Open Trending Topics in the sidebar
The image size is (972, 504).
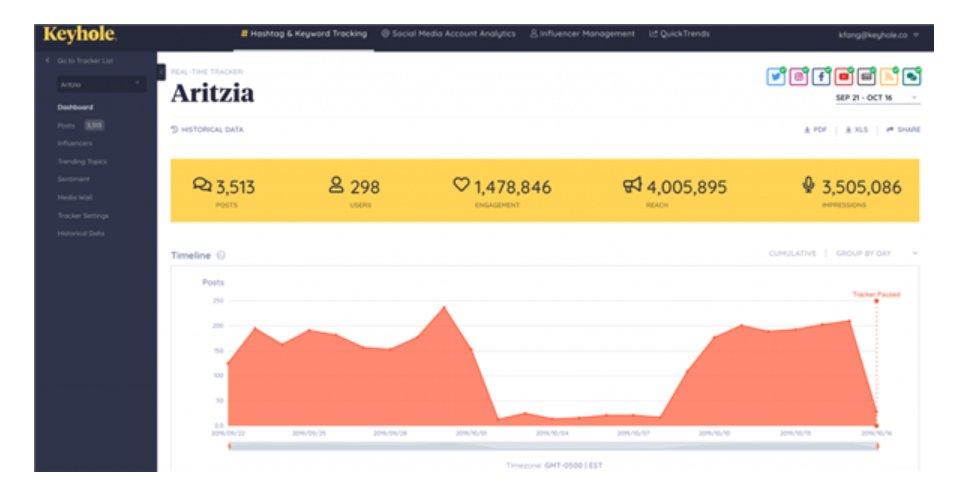pos(82,162)
